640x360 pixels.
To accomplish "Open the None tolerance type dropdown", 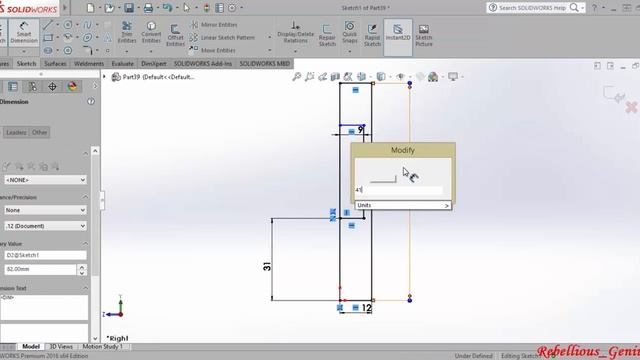I will 45,210.
